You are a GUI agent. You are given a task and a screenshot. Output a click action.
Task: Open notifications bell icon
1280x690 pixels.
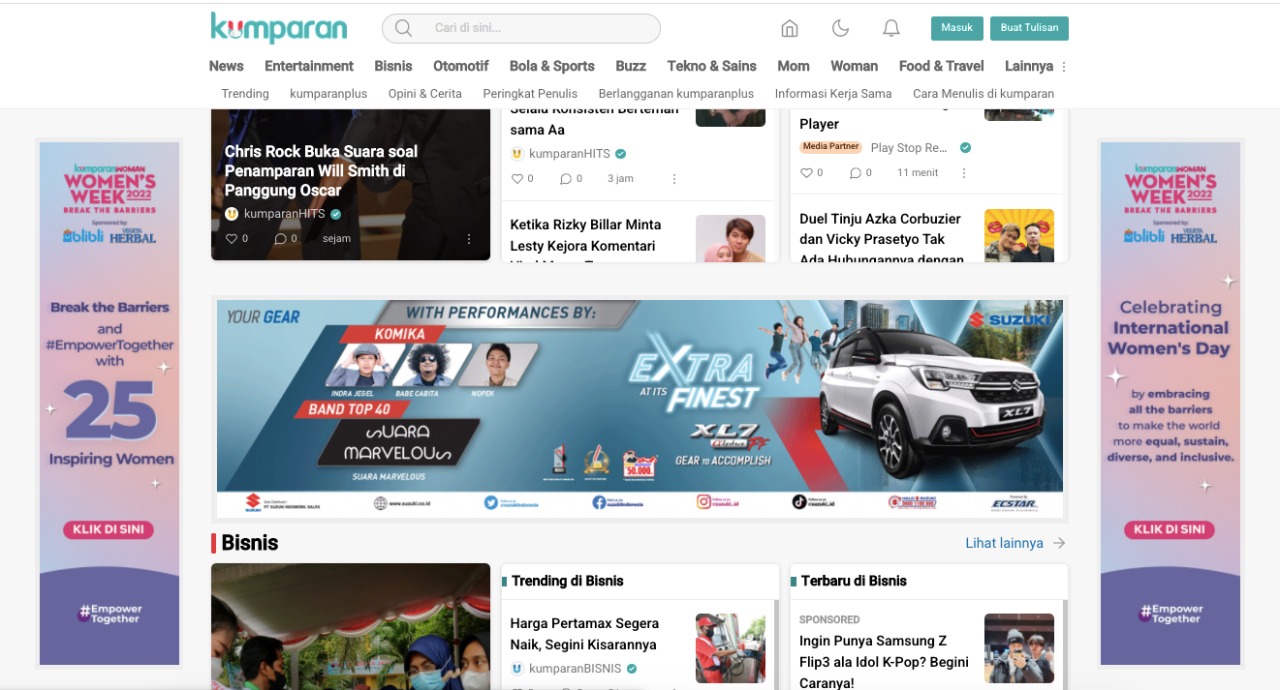(x=891, y=29)
